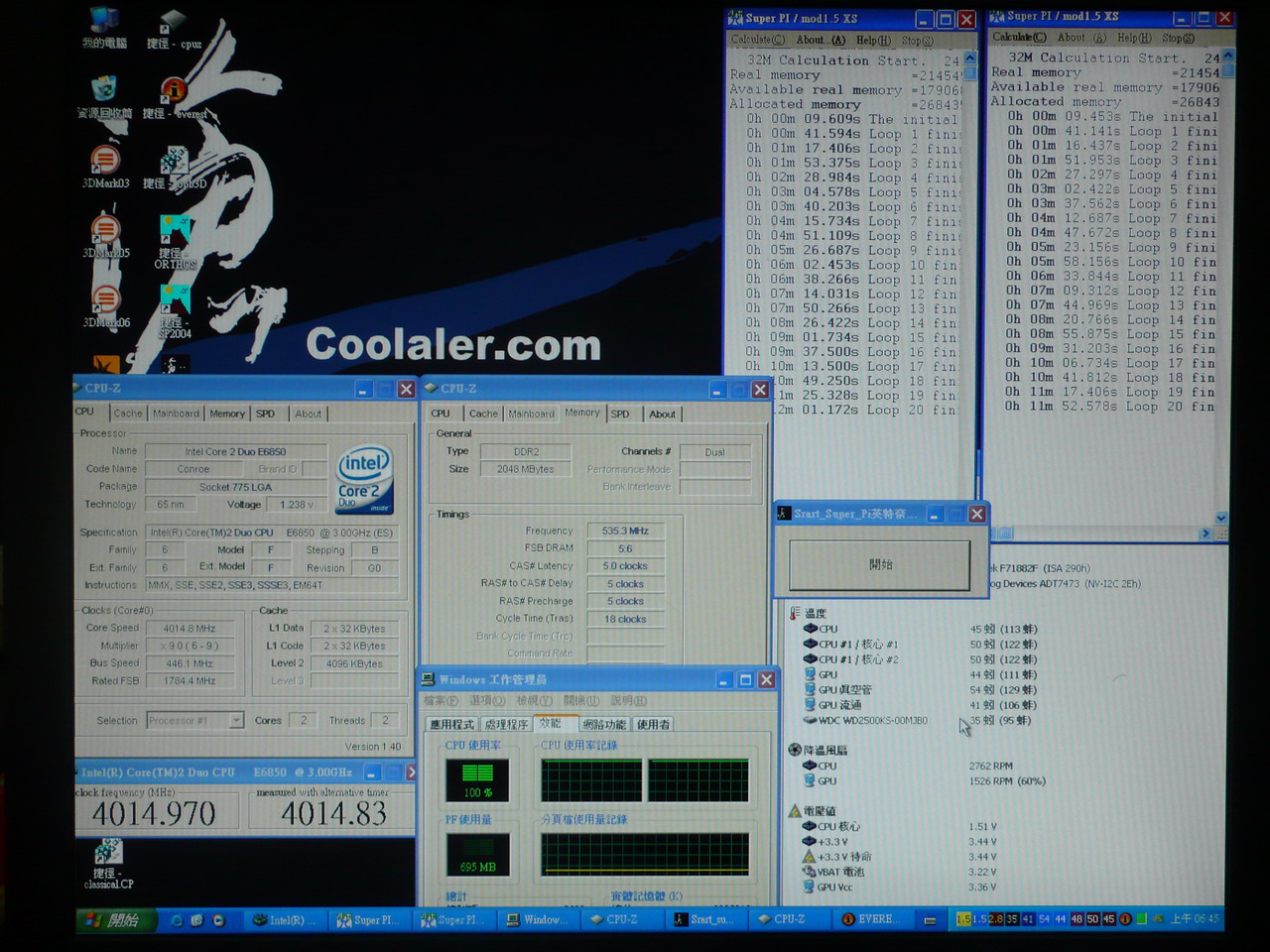
Task: Click Stop menu in left Super PI window
Action: pyautogui.click(x=917, y=40)
